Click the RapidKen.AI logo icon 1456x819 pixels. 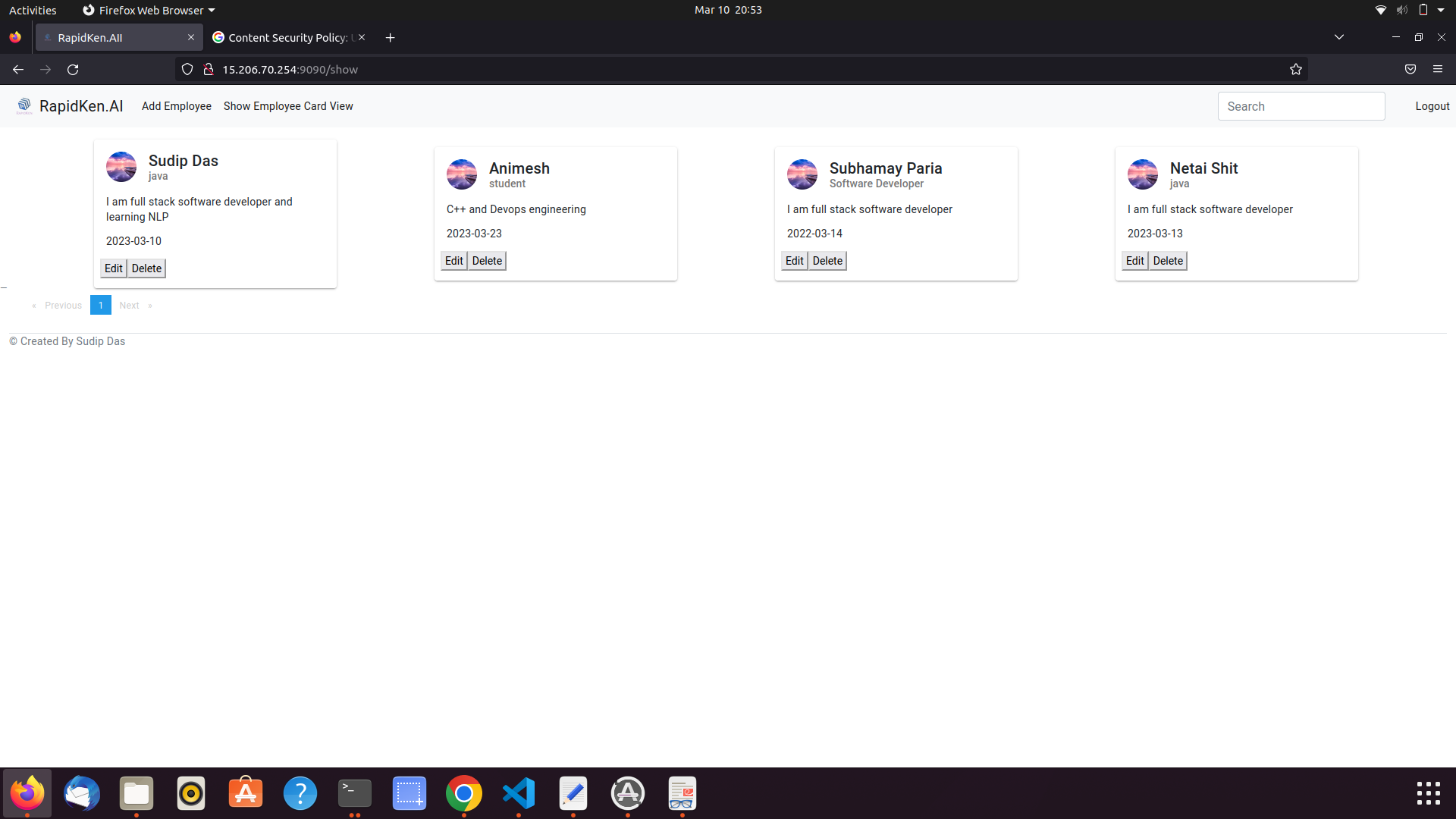tap(24, 105)
